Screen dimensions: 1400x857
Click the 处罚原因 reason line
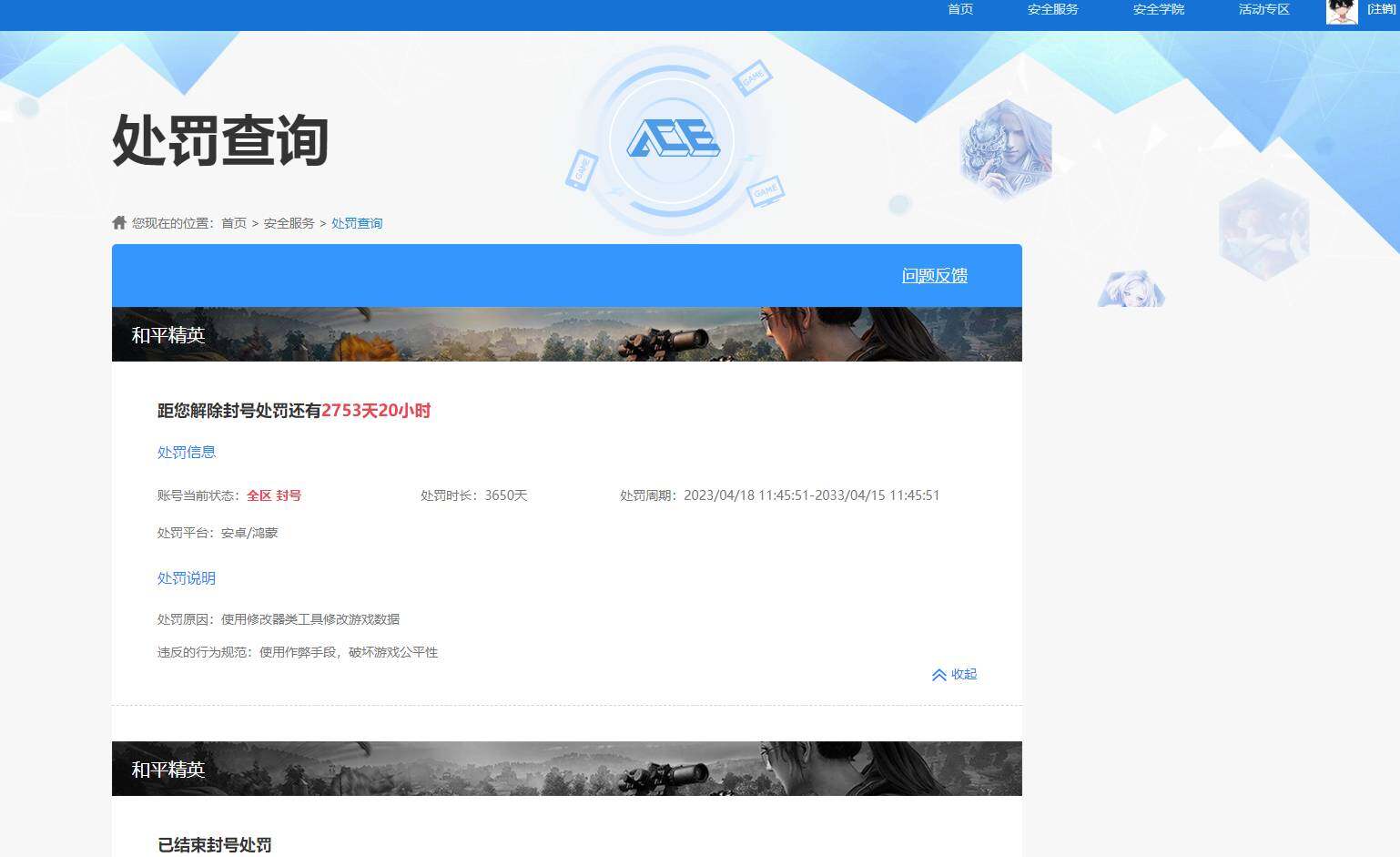[279, 619]
